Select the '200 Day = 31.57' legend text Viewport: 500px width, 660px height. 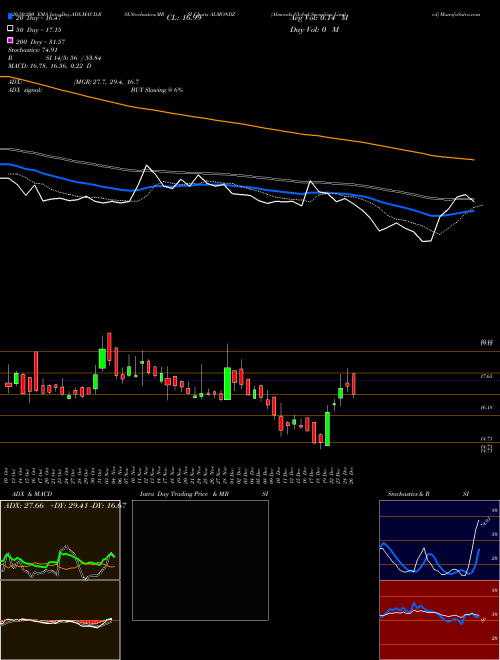pos(40,42)
